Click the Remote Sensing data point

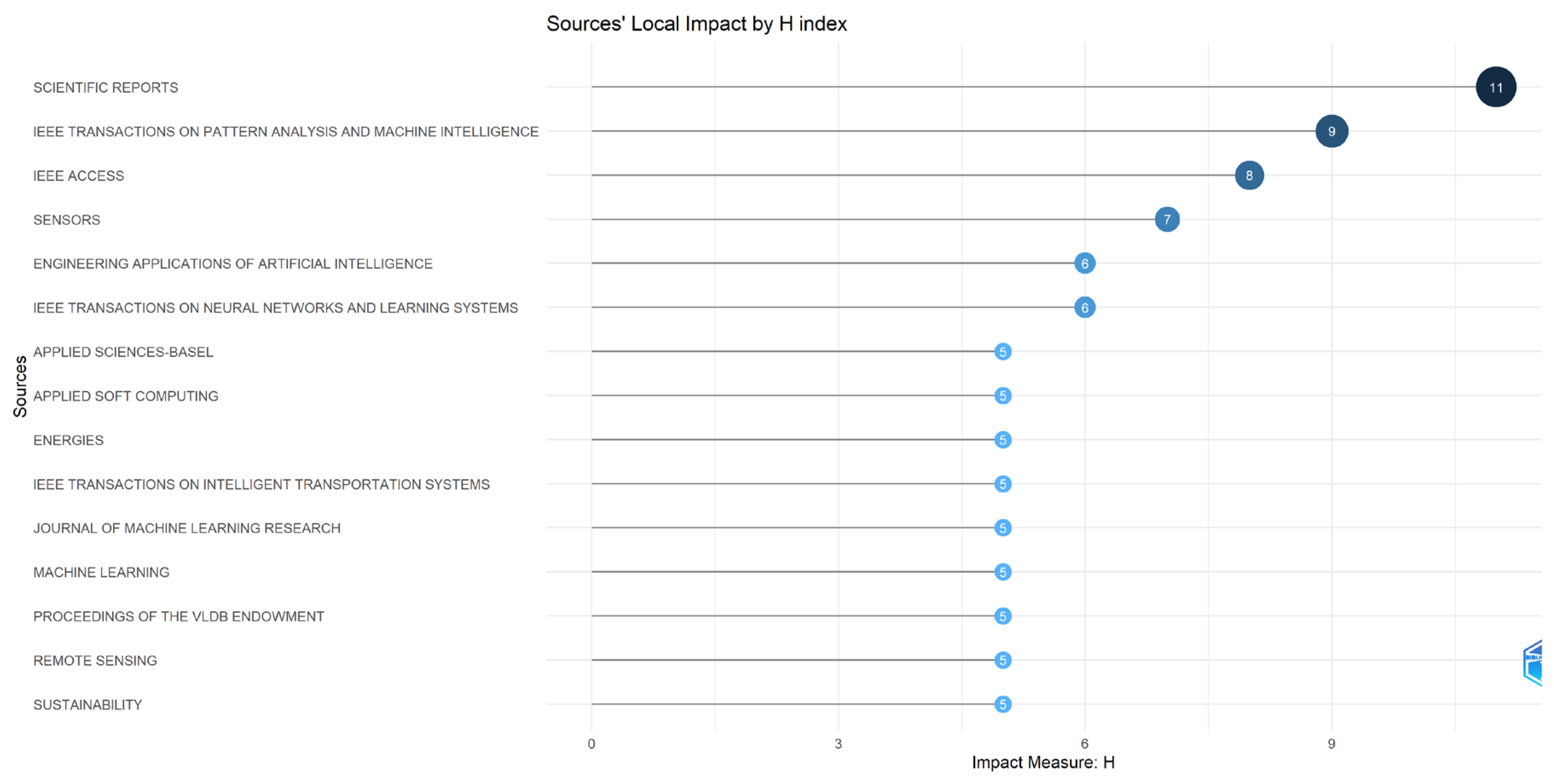[x=1003, y=660]
